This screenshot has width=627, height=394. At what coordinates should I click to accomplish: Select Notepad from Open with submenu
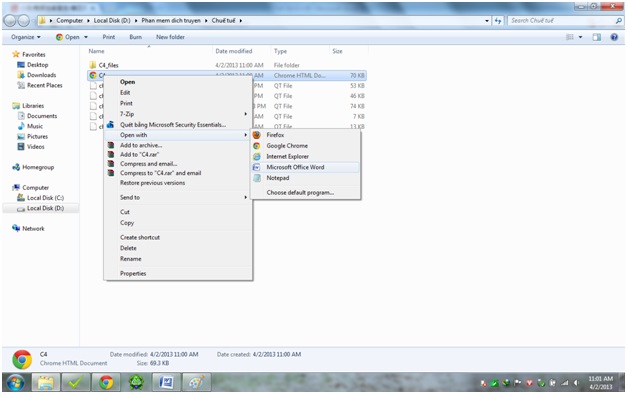click(305, 178)
